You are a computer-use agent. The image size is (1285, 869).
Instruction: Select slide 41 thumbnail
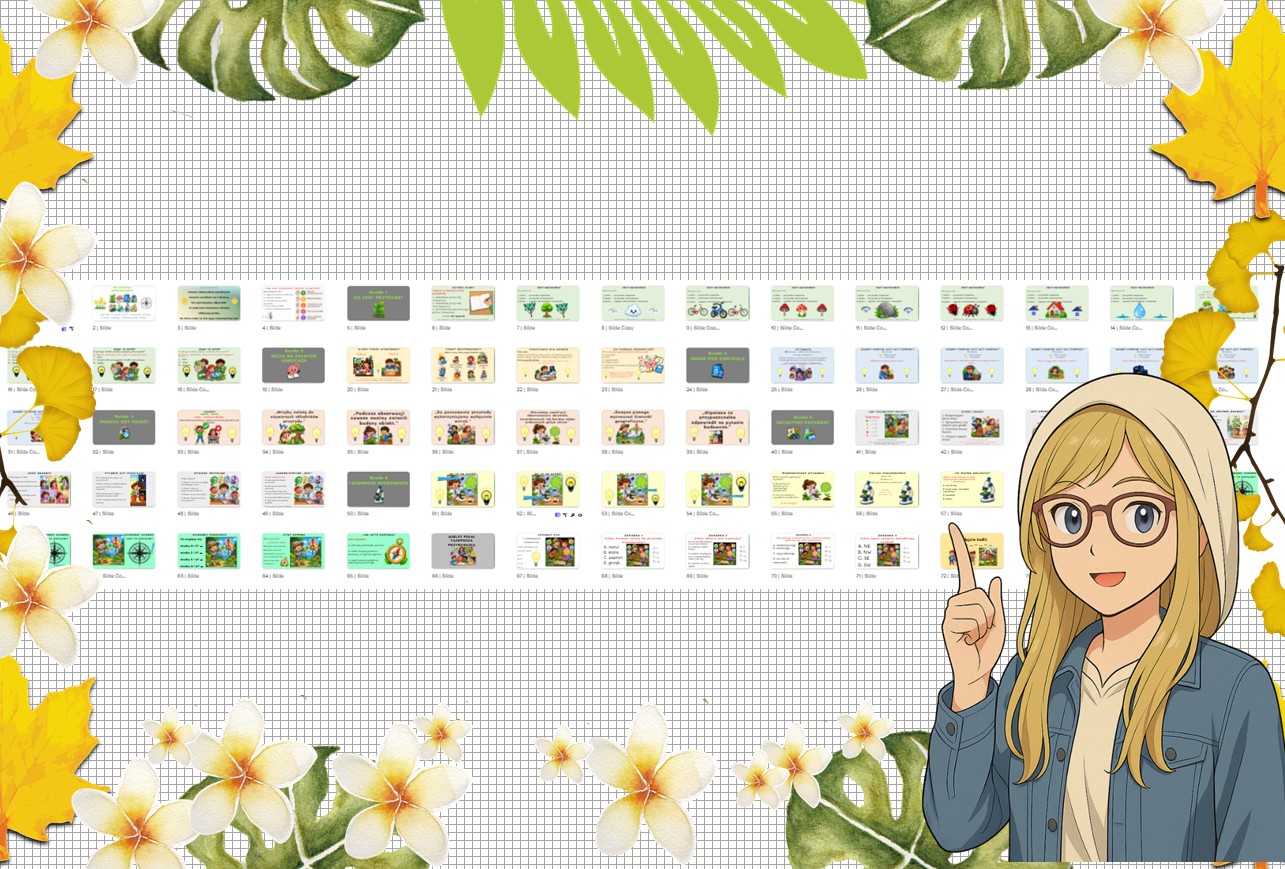pos(887,427)
